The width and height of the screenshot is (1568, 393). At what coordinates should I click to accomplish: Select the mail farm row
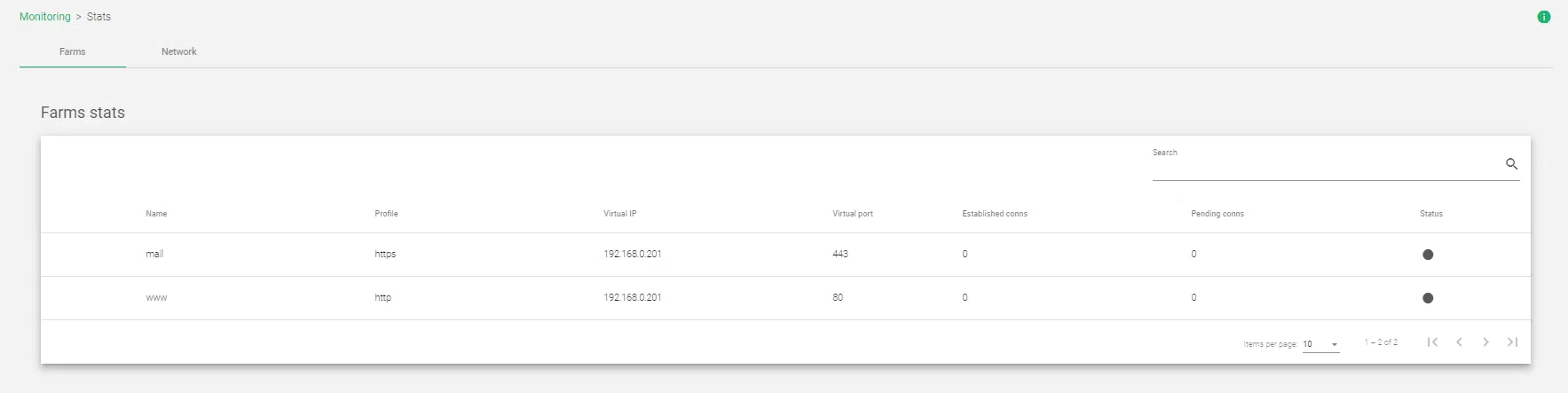(x=154, y=255)
